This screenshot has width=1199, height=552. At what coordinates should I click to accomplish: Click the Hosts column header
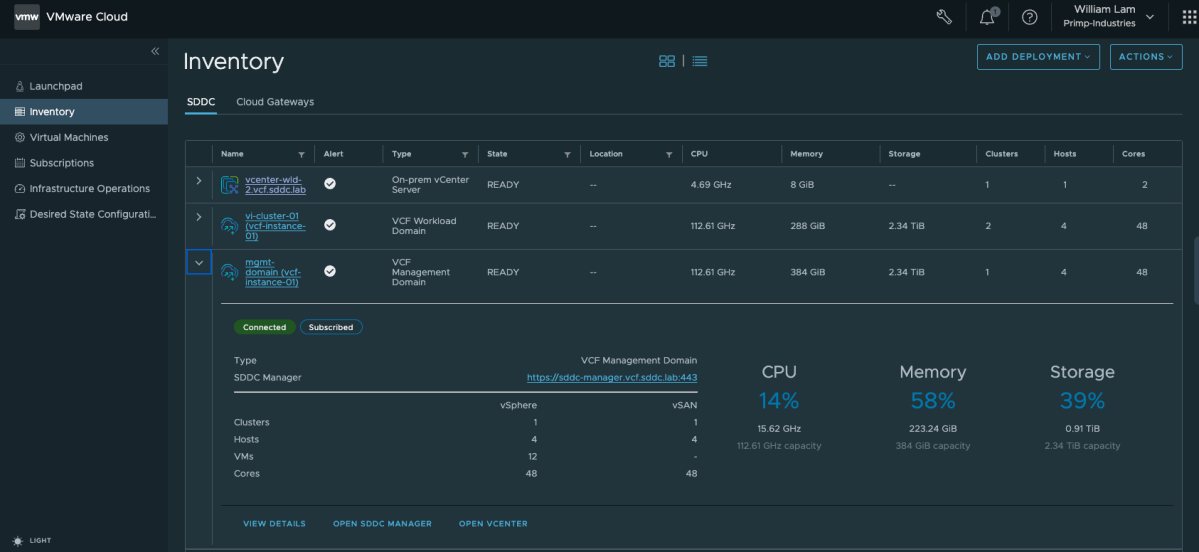pyautogui.click(x=1064, y=154)
